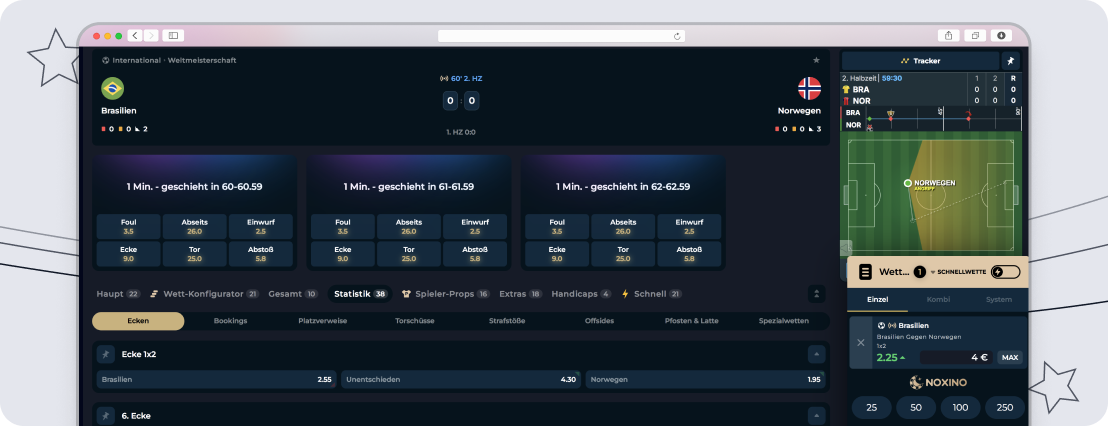This screenshot has width=1108, height=426.
Task: Reload the page in the address bar
Action: [x=677, y=36]
